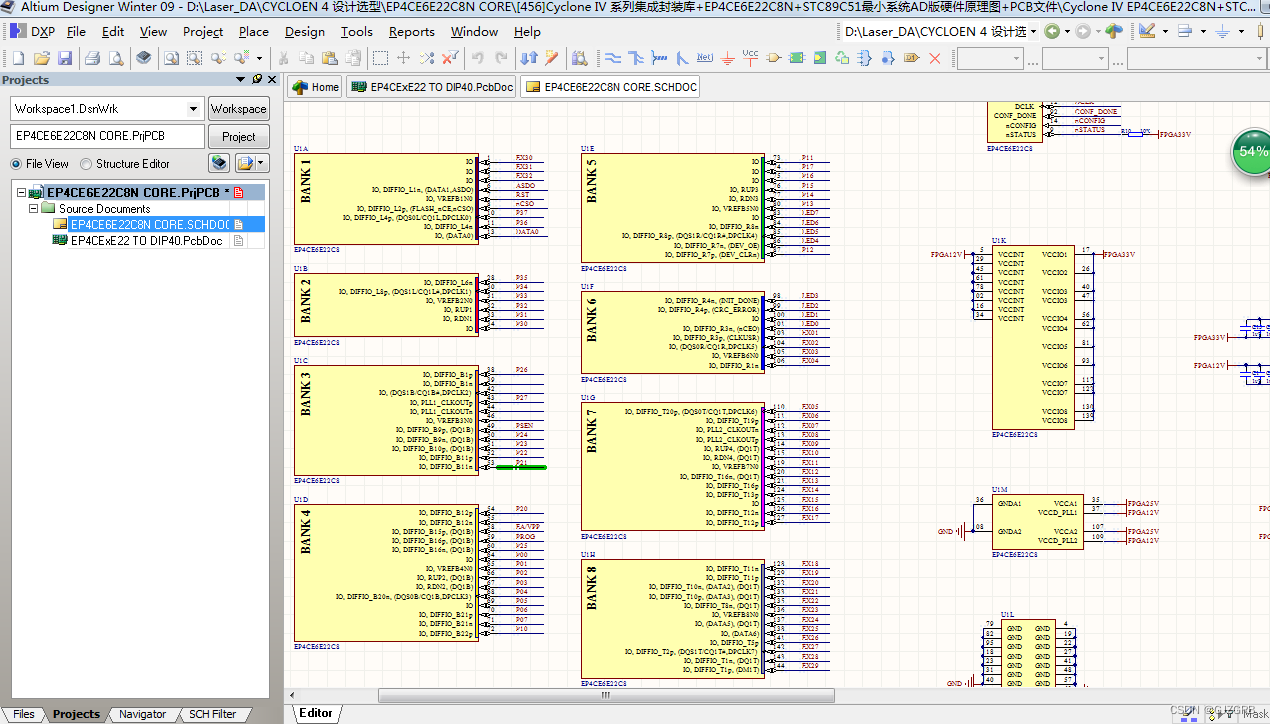Open EP4CExE22 TO DIP40.PcbDoc in project tree
This screenshot has width=1270, height=724.
(x=146, y=241)
